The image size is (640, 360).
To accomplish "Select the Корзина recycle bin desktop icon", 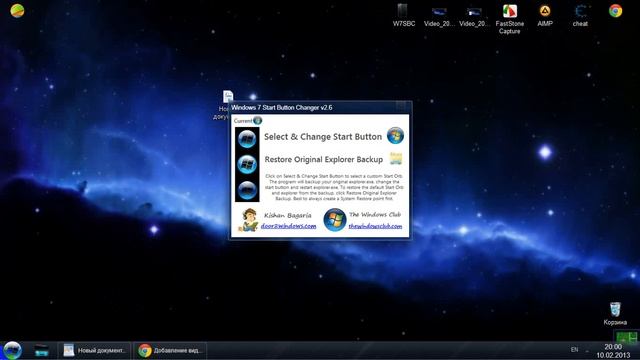I will coord(615,313).
